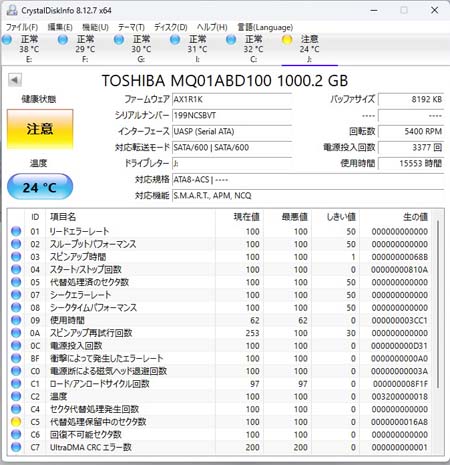
Task: Select the 代替処理保留中のセクタ数 attribute name
Action: 98,422
